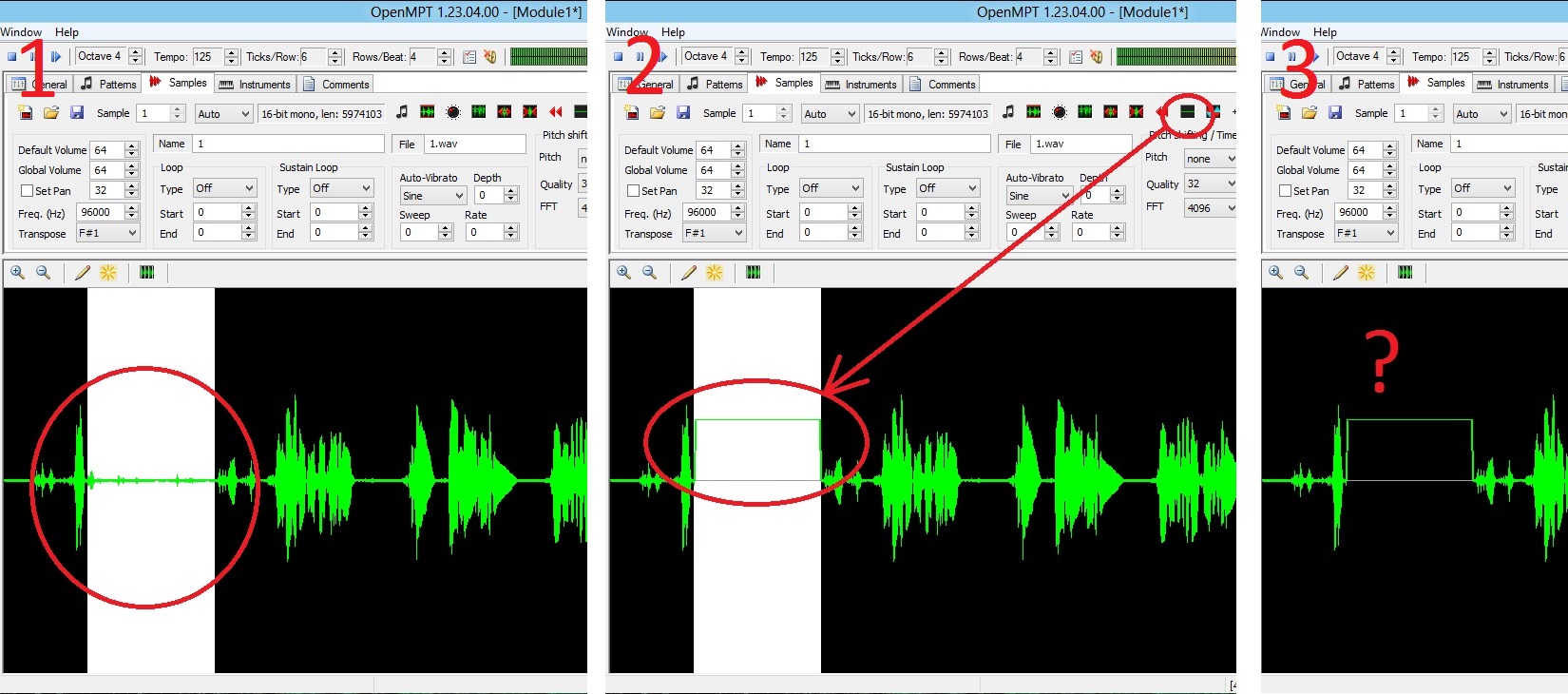
Task: Click the reverse sample icon in panel 1
Action: click(x=556, y=112)
